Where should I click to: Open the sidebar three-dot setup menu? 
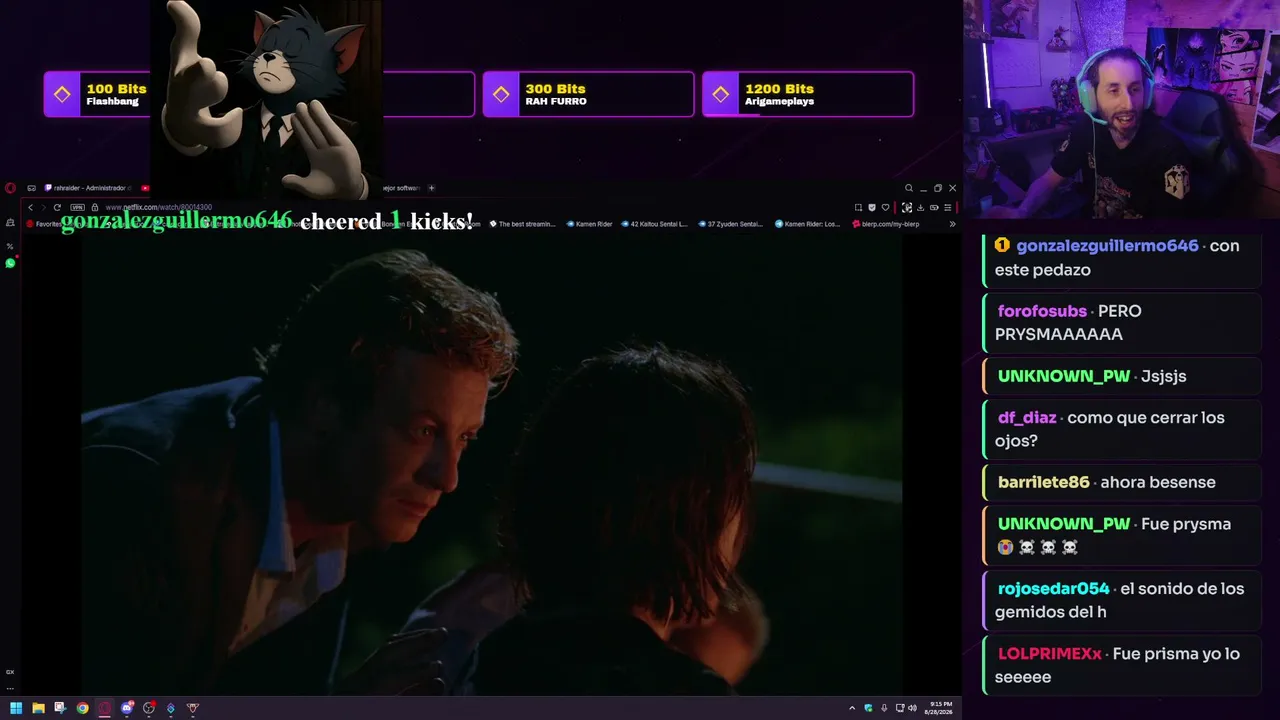pyautogui.click(x=10, y=687)
